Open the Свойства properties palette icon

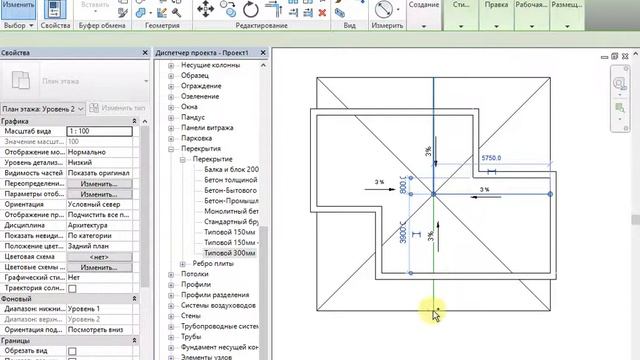[x=55, y=9]
